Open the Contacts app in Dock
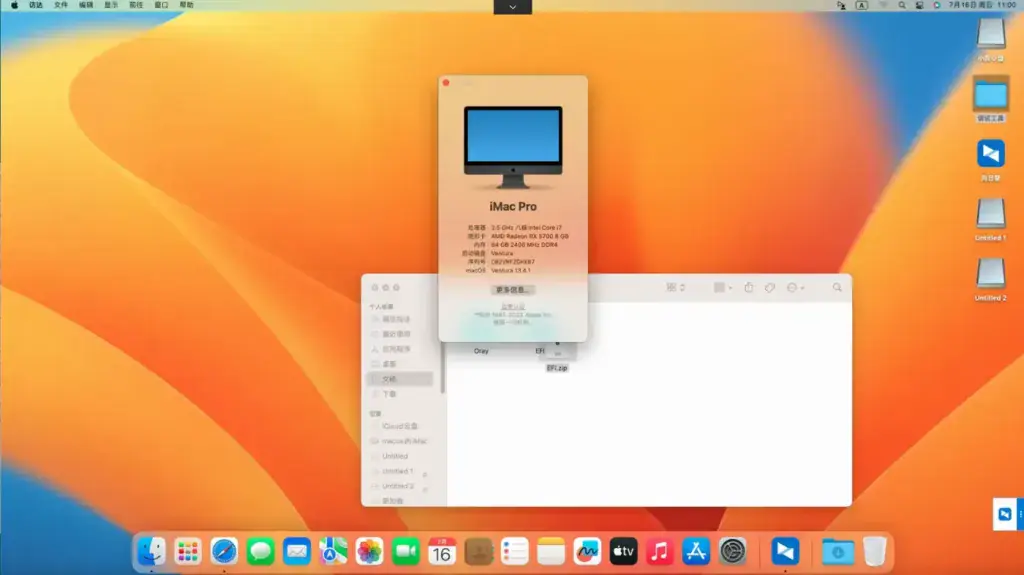1024x575 pixels. coord(478,551)
